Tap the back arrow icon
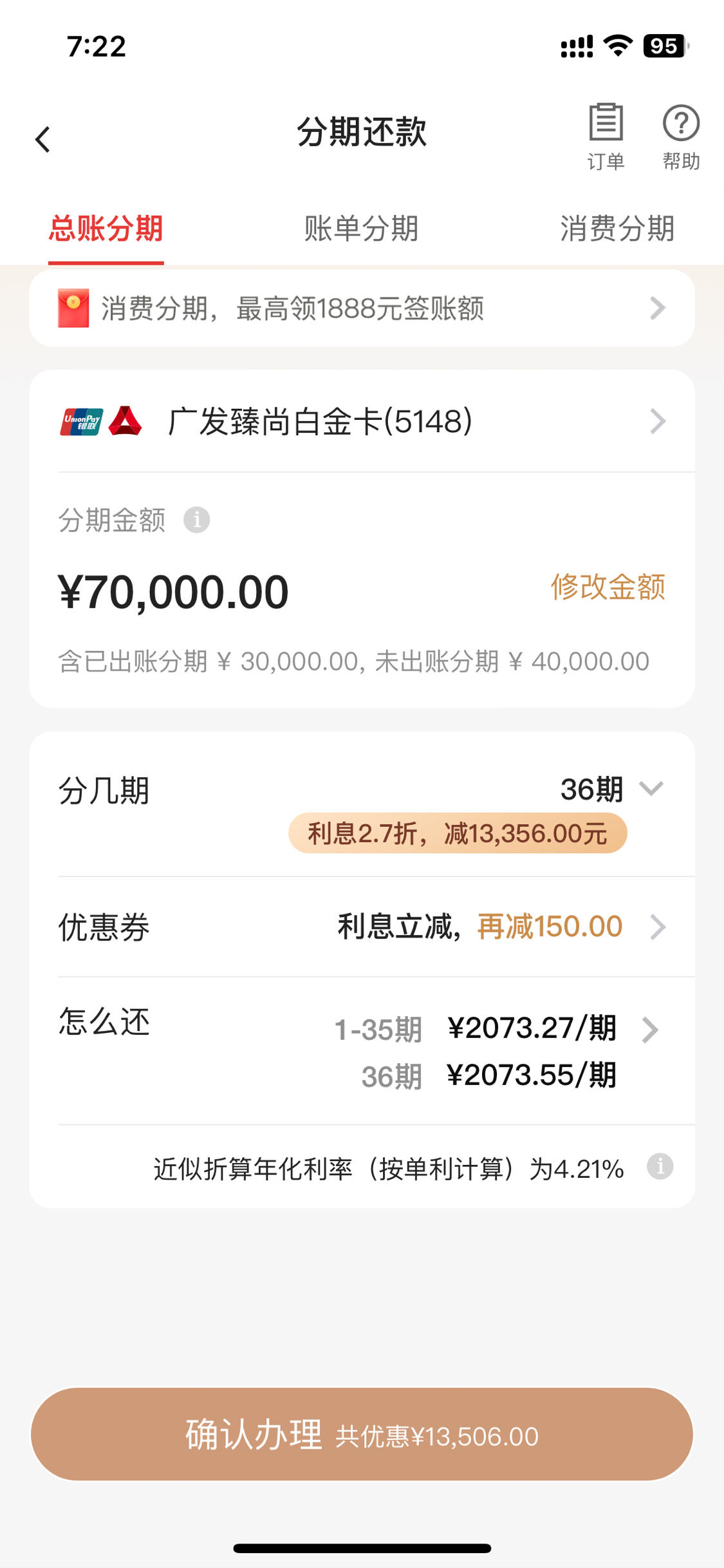 (42, 139)
